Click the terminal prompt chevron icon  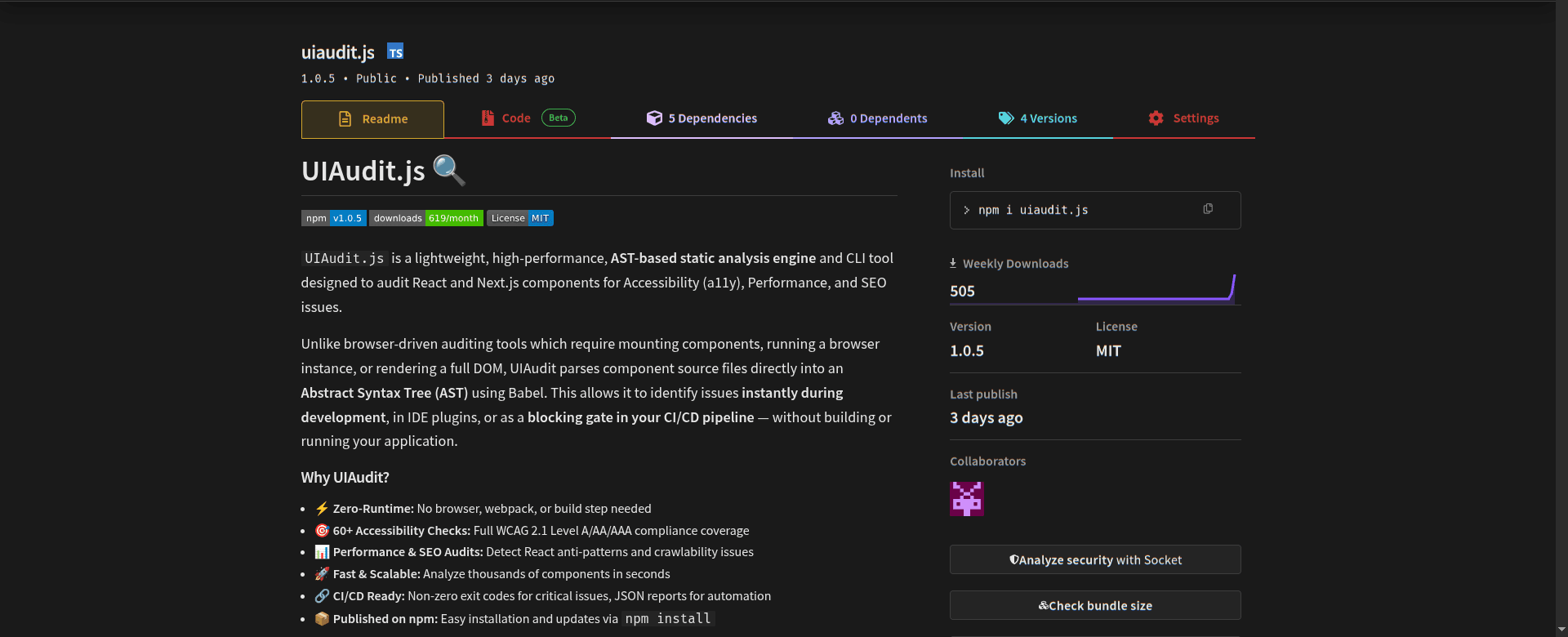[x=967, y=210]
